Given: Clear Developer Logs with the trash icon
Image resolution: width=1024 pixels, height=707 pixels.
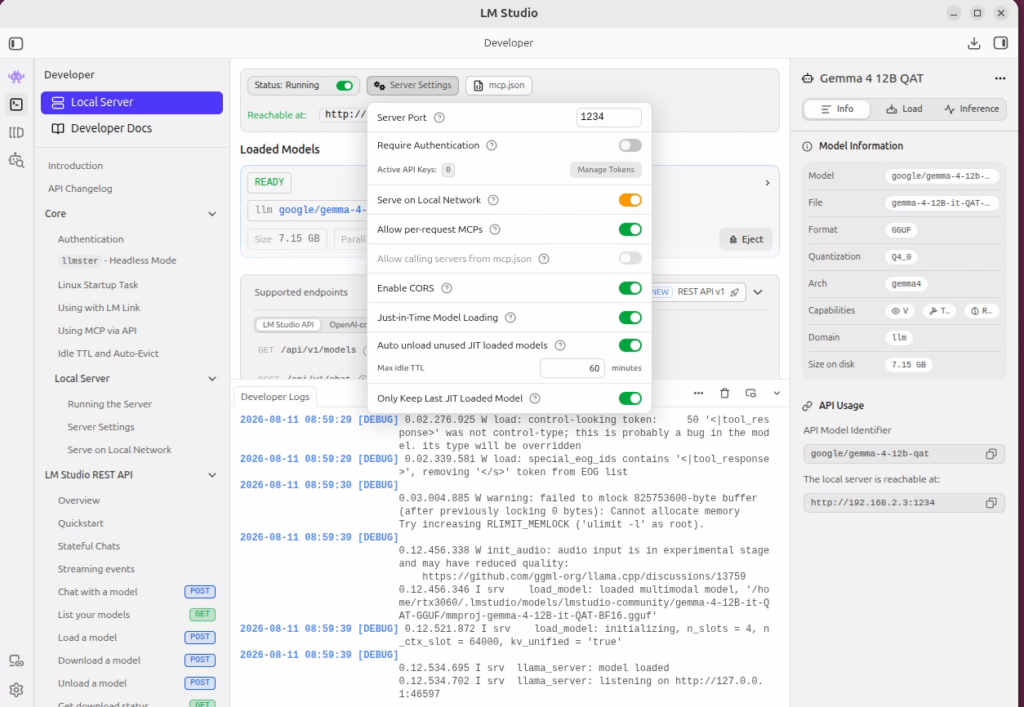Looking at the screenshot, I should pyautogui.click(x=724, y=393).
